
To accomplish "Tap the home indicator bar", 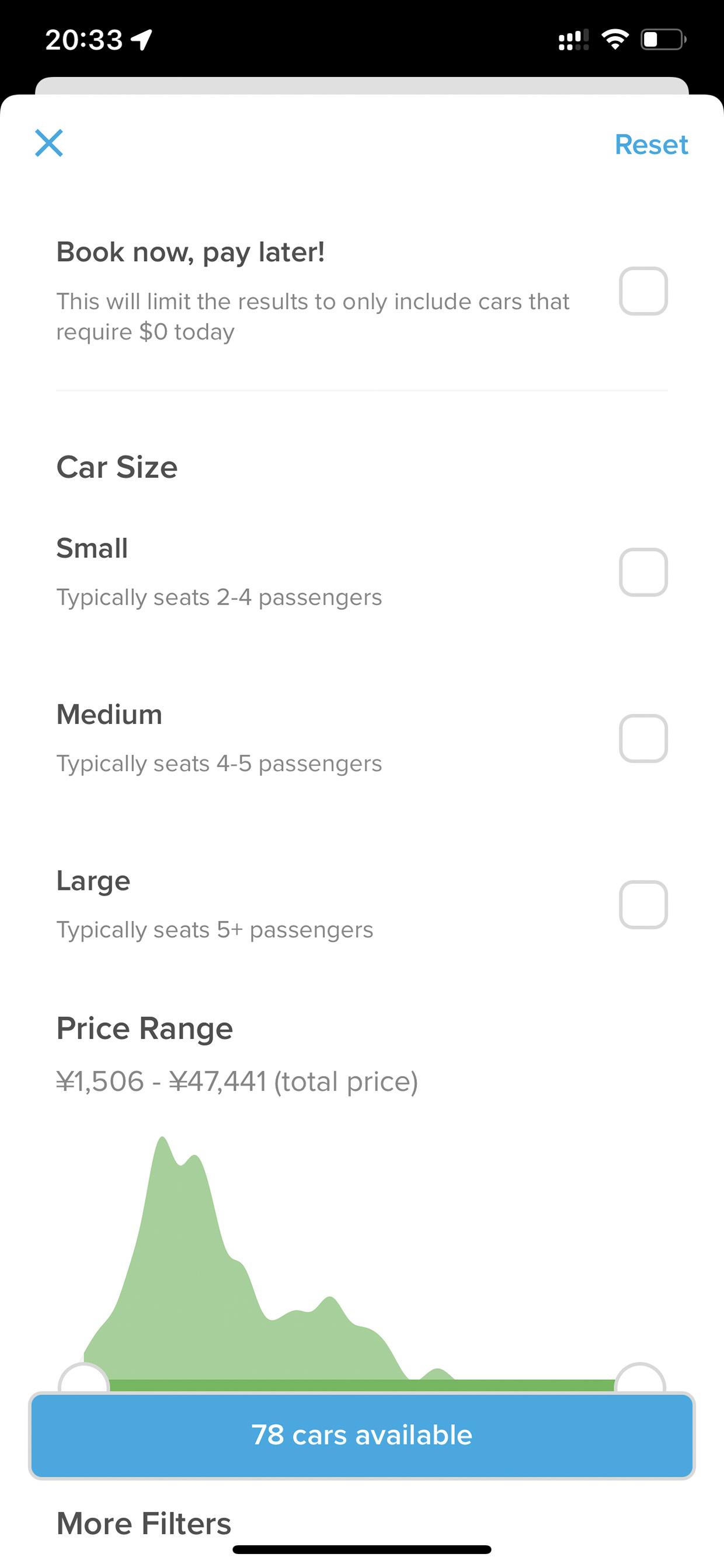I will pyautogui.click(x=362, y=1549).
